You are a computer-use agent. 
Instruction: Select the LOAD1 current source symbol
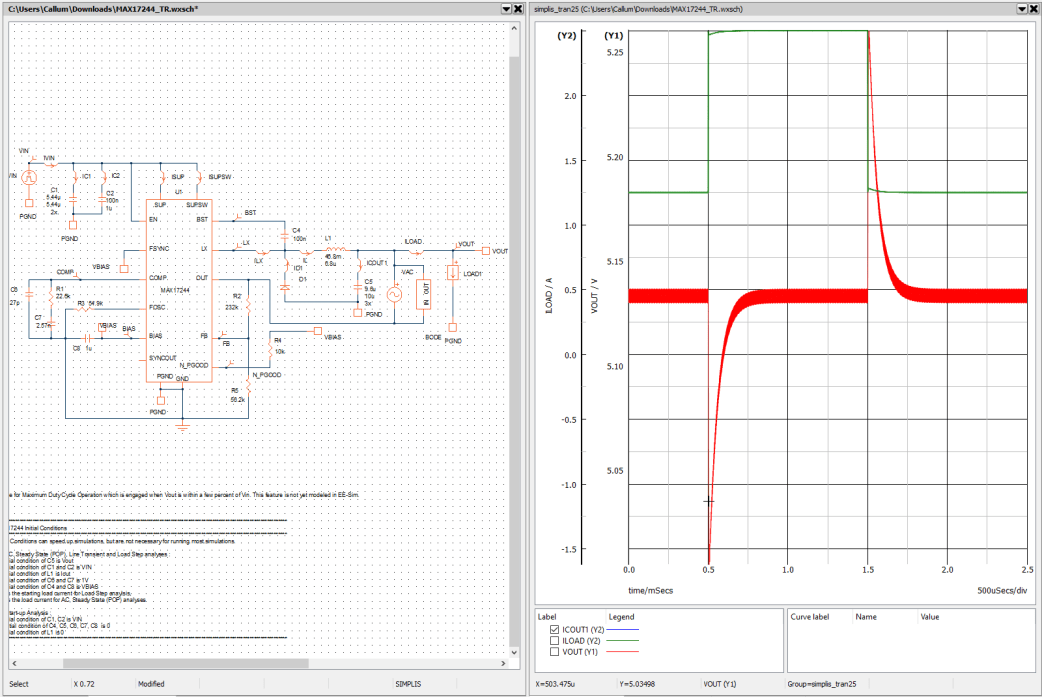(453, 273)
